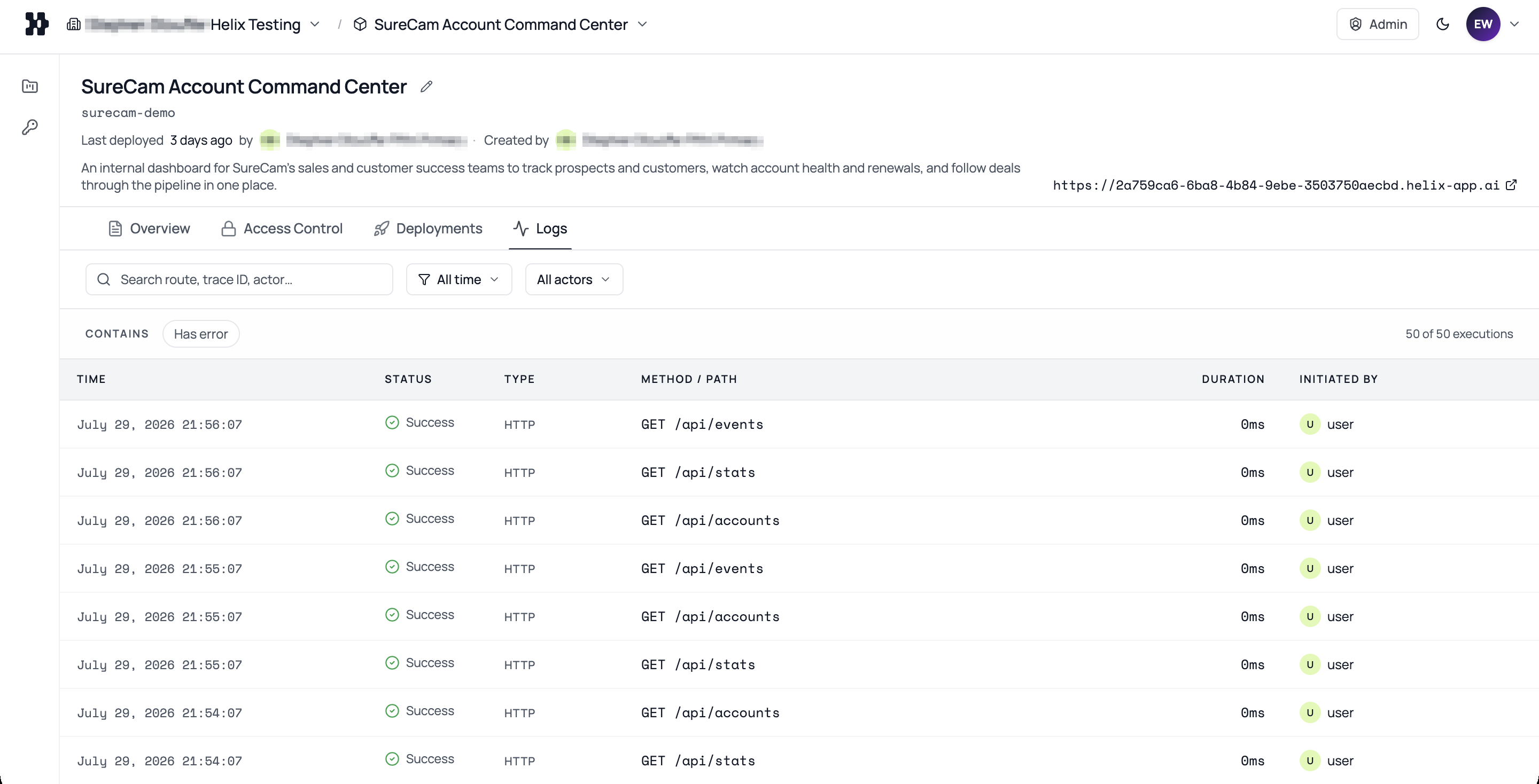
Task: Click the TIME column header
Action: coord(91,379)
